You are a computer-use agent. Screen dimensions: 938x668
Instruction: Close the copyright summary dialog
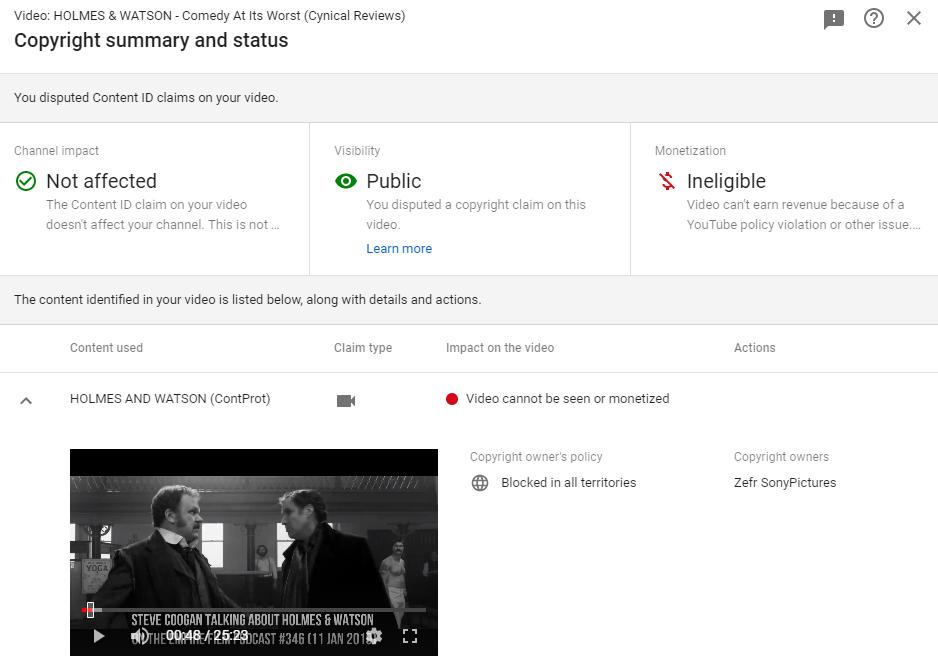click(913, 18)
